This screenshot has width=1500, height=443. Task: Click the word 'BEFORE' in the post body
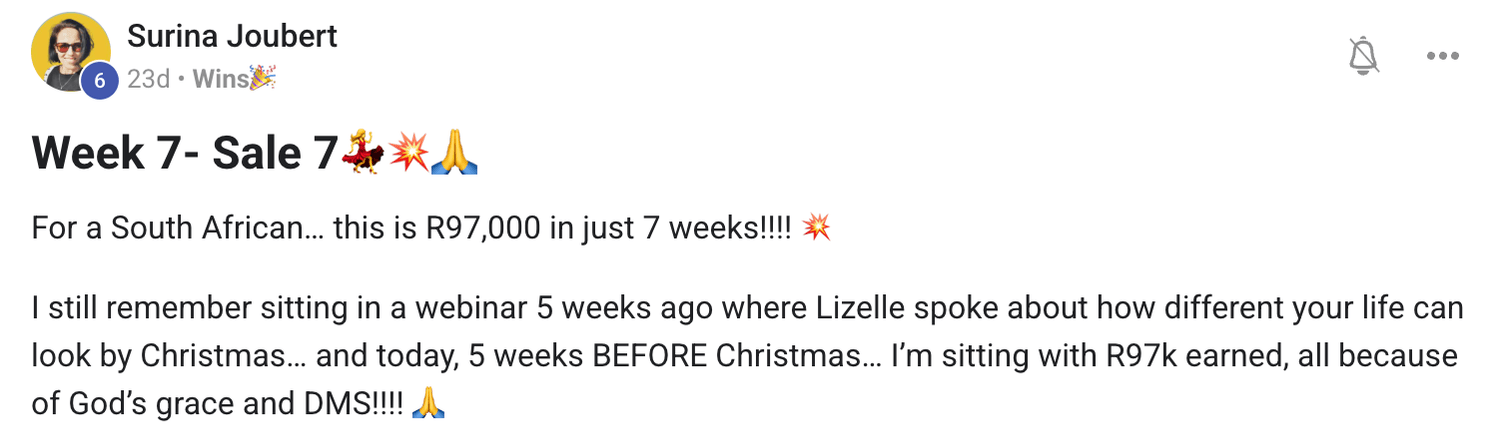tap(651, 355)
